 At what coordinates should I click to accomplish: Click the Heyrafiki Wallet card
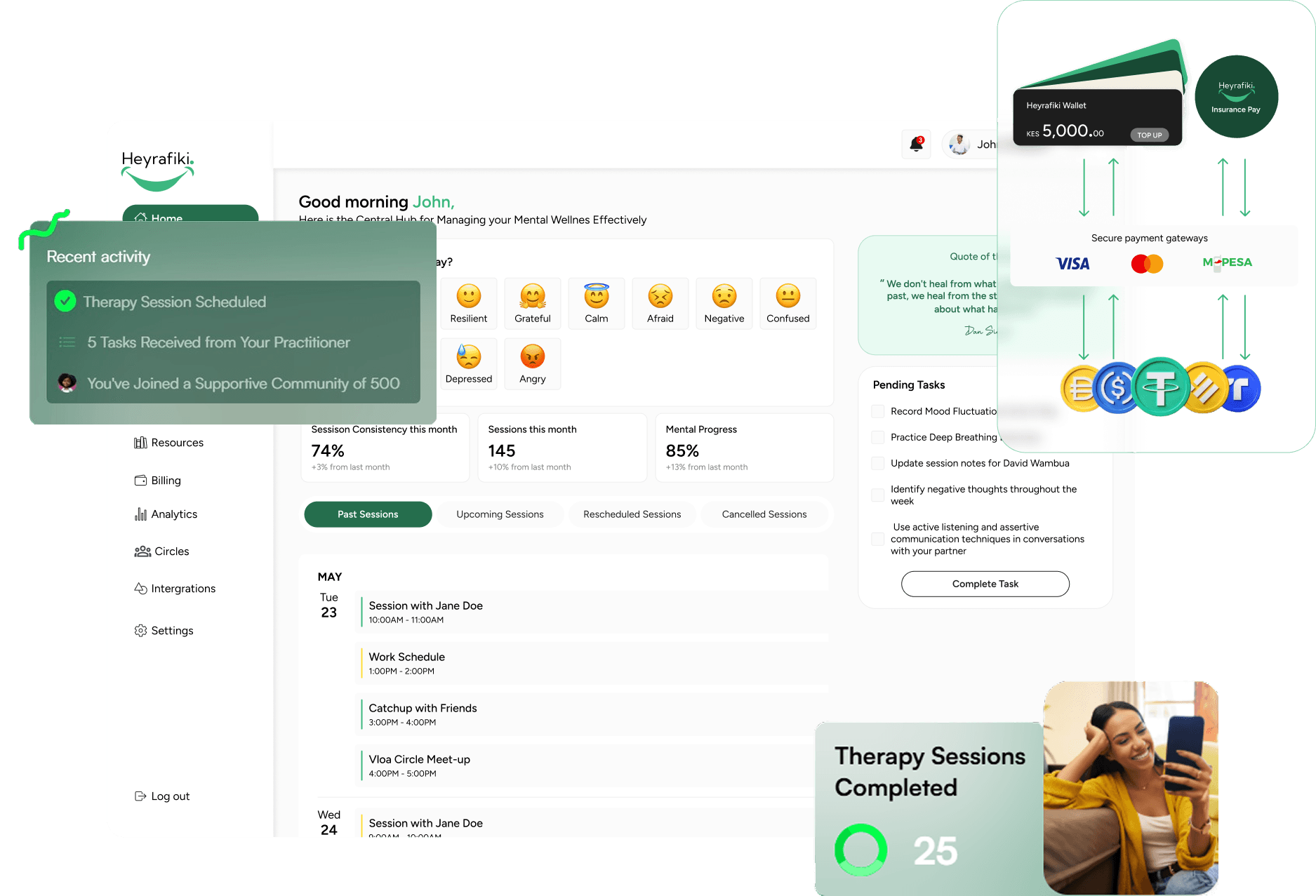coord(1098,117)
